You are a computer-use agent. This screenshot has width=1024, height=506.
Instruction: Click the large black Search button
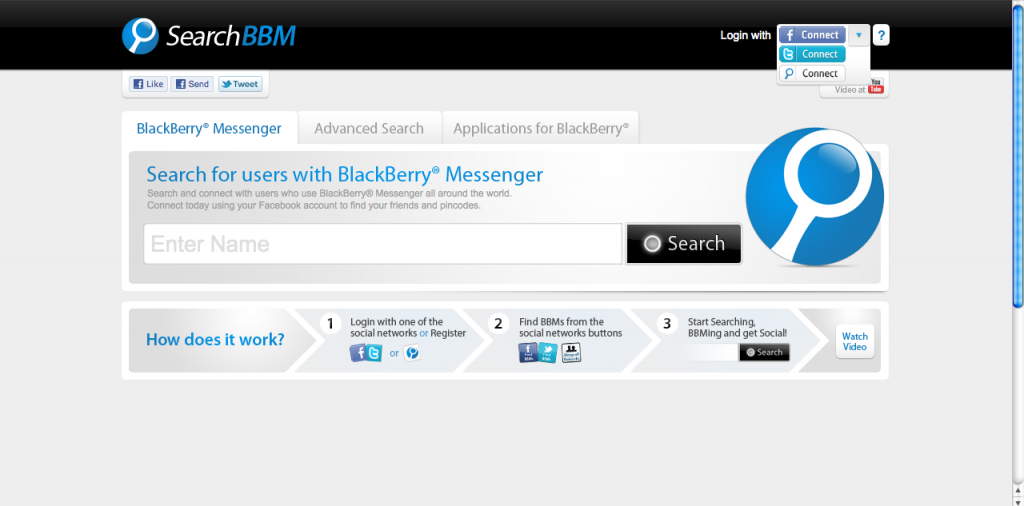(x=684, y=244)
